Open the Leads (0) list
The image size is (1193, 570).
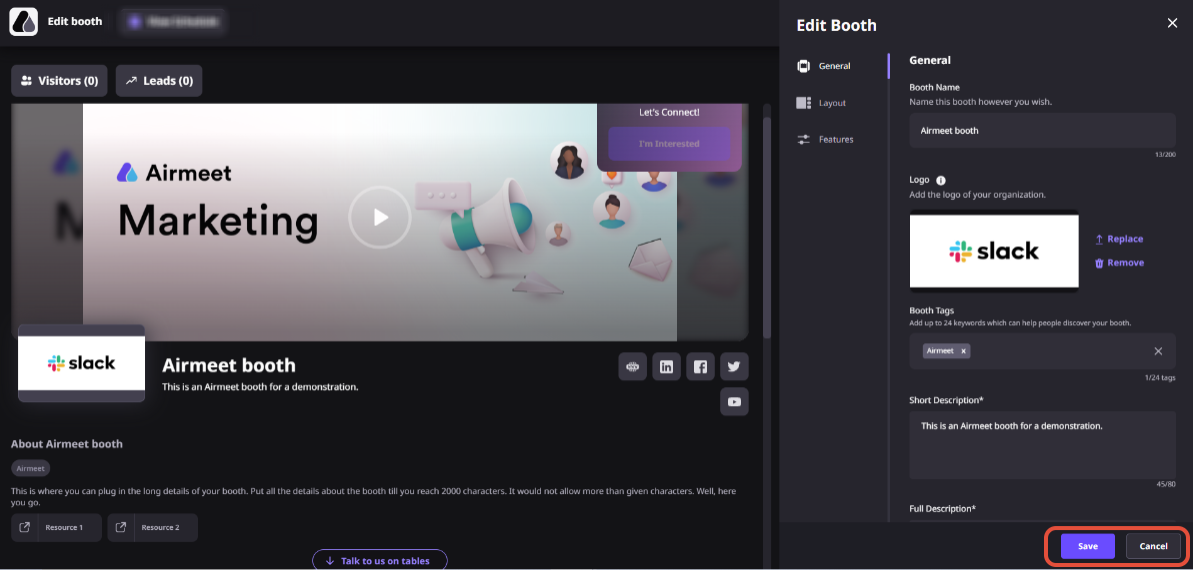[x=159, y=81]
